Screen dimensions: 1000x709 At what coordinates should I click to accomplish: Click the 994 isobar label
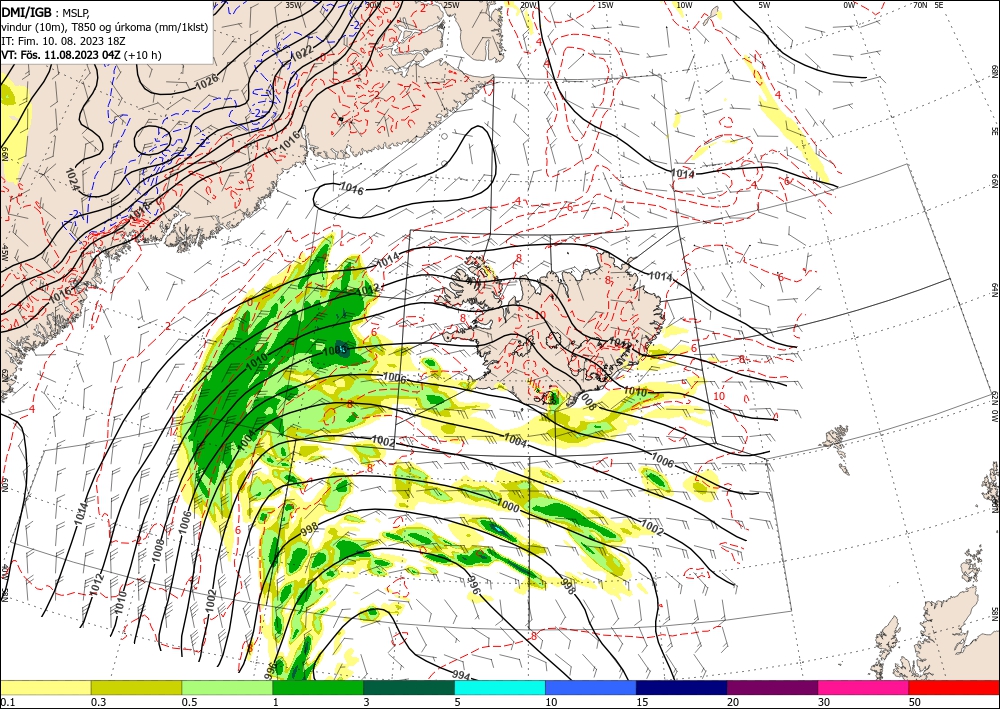(462, 675)
